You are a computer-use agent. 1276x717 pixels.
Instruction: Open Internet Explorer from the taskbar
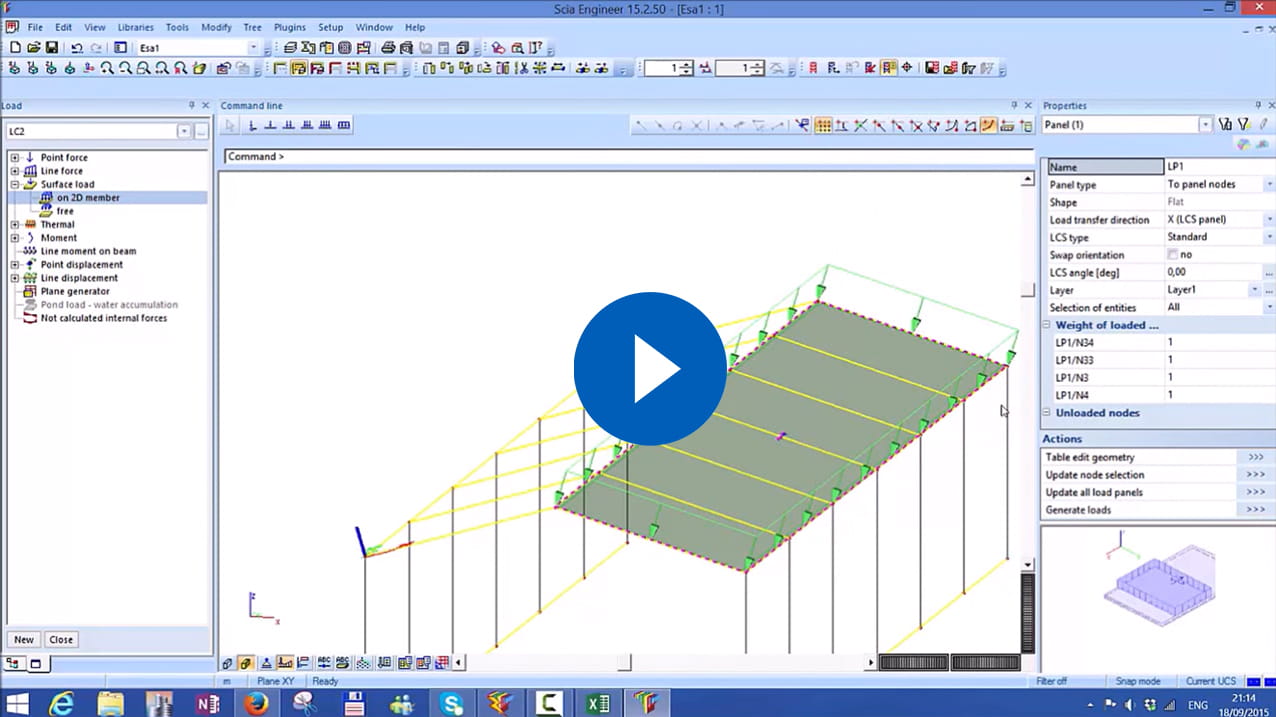pyautogui.click(x=61, y=703)
